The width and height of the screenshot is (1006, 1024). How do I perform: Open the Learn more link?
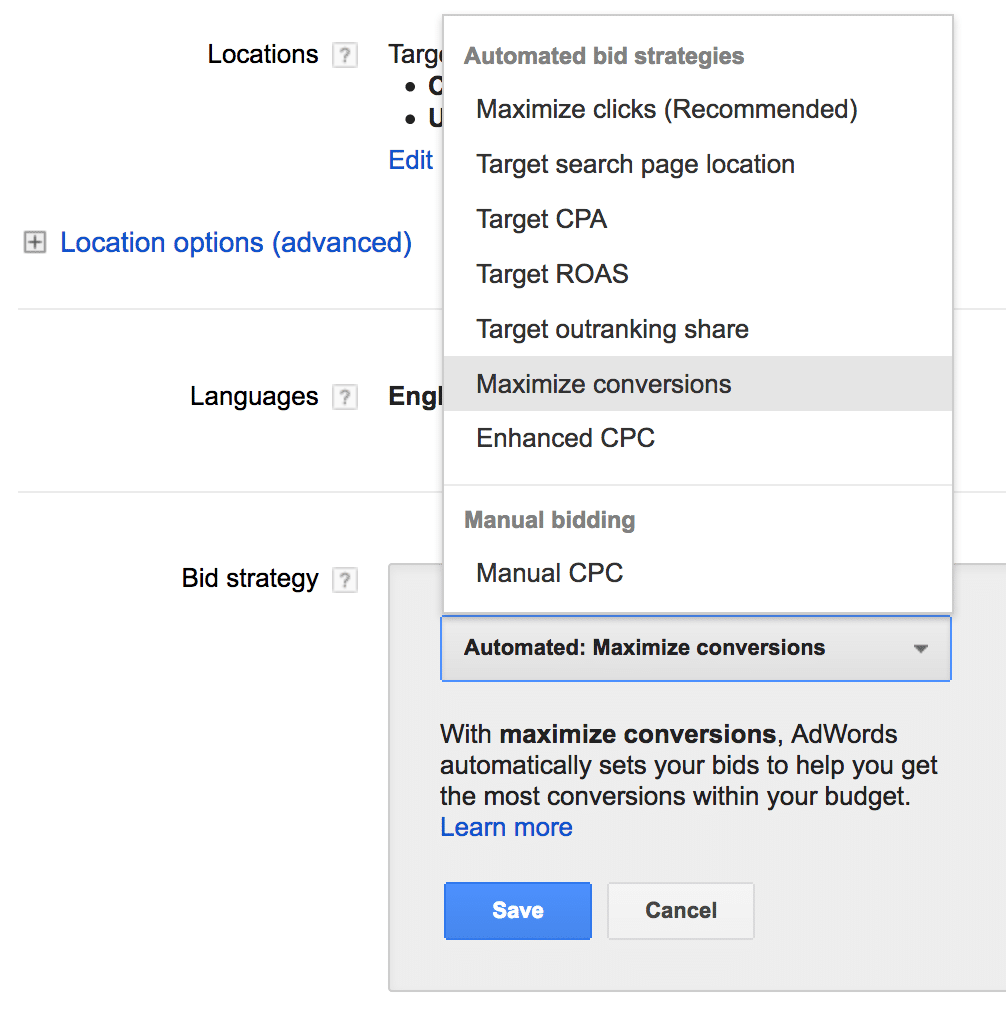506,827
